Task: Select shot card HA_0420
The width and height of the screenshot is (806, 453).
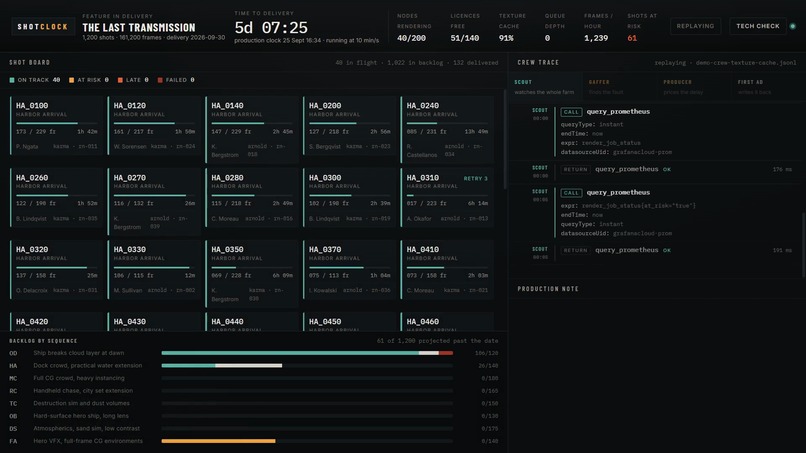Action: tap(57, 322)
